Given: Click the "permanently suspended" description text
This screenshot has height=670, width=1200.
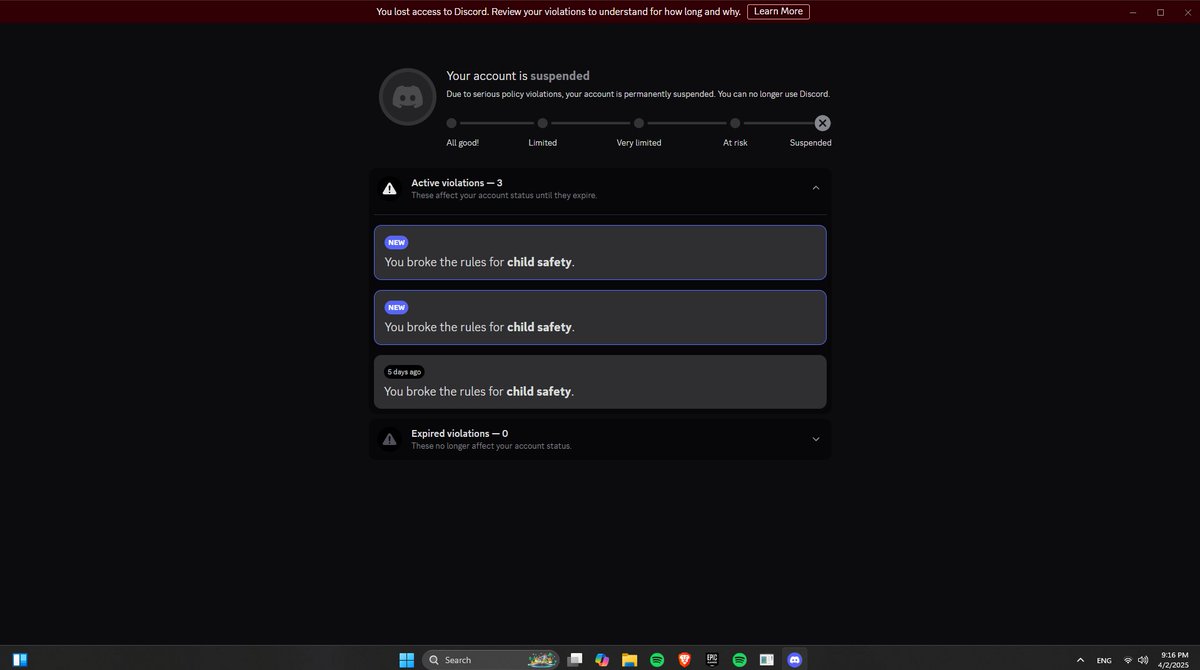Looking at the screenshot, I should [x=638, y=94].
